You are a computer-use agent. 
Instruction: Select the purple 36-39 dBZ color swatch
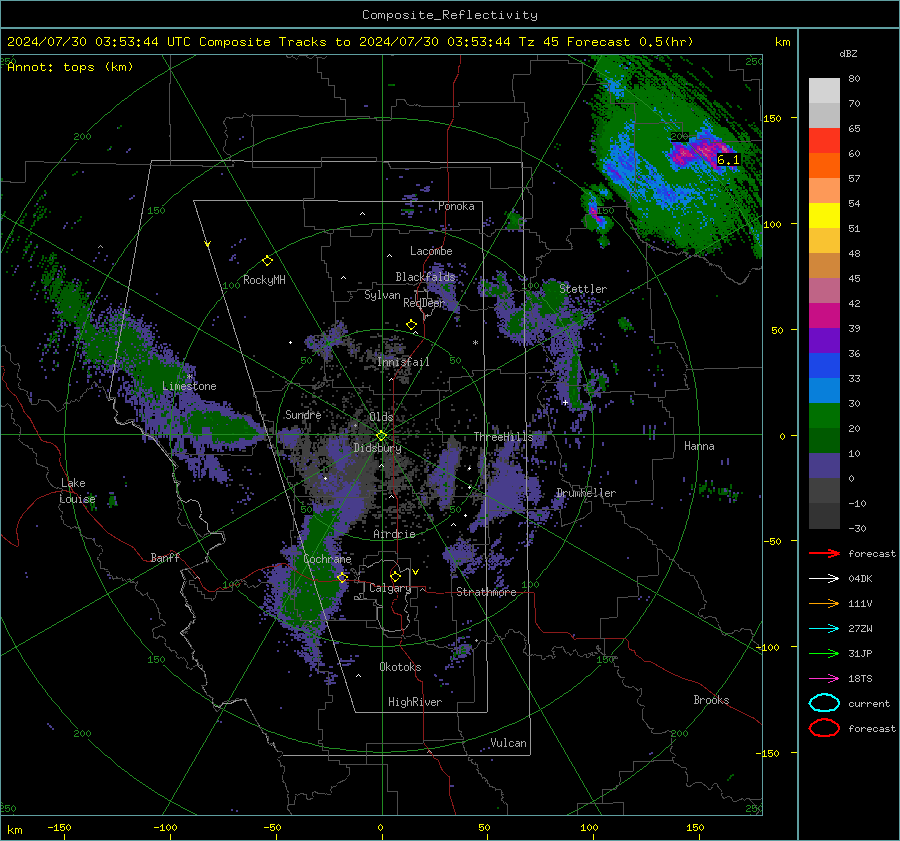824,341
